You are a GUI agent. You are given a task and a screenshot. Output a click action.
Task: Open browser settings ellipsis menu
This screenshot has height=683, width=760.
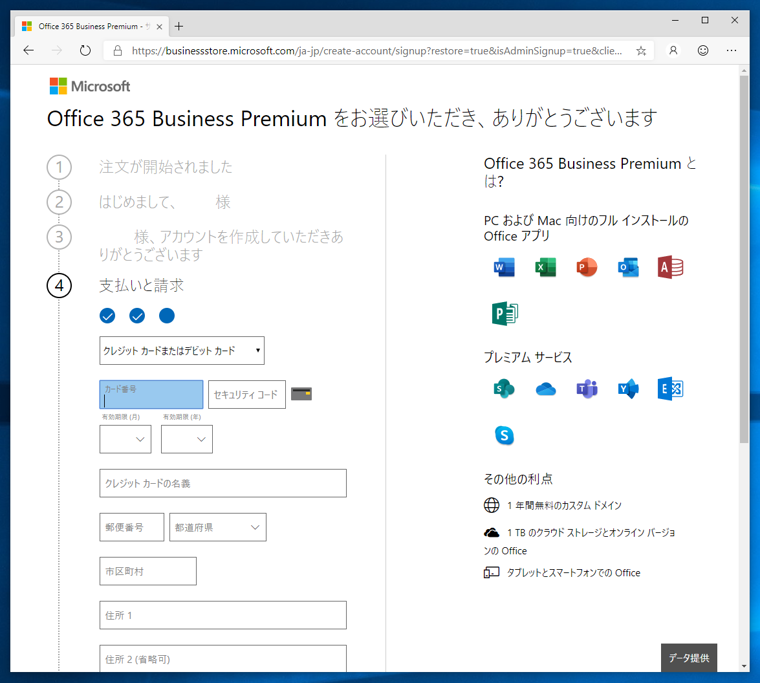pyautogui.click(x=731, y=50)
